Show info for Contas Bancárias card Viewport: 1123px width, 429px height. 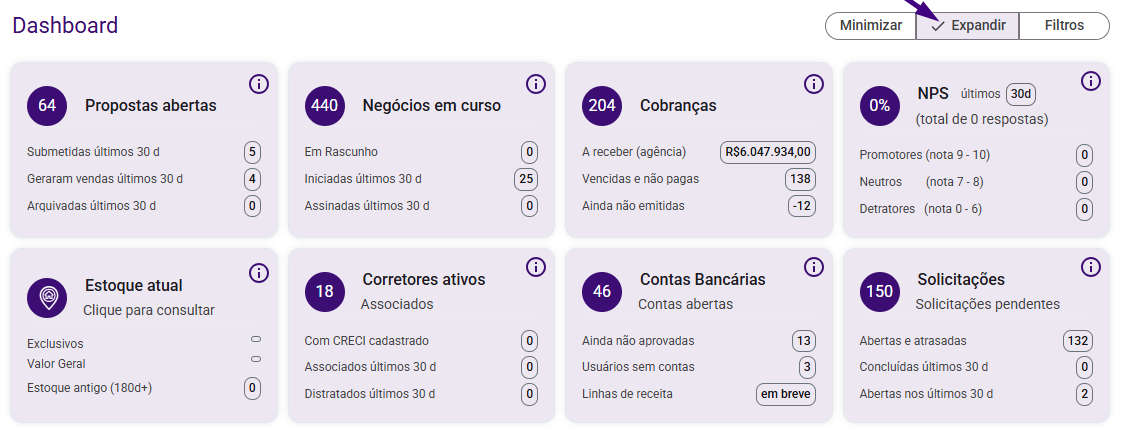tap(813, 268)
